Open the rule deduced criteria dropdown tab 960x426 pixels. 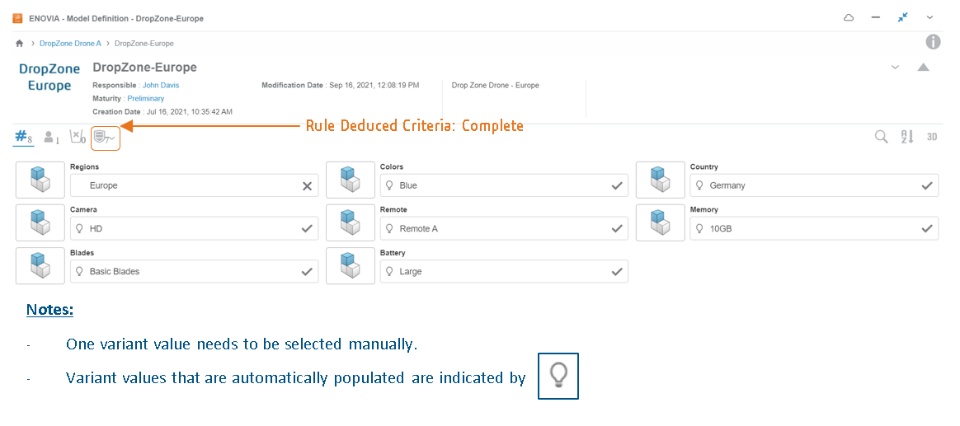click(105, 138)
